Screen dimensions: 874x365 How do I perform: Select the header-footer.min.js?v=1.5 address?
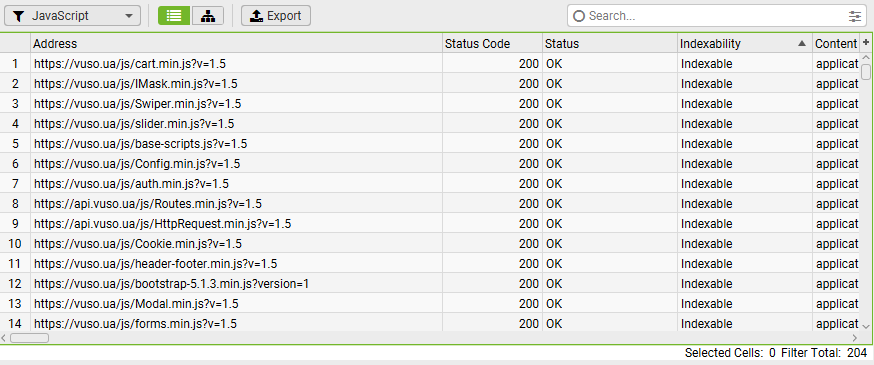(156, 264)
